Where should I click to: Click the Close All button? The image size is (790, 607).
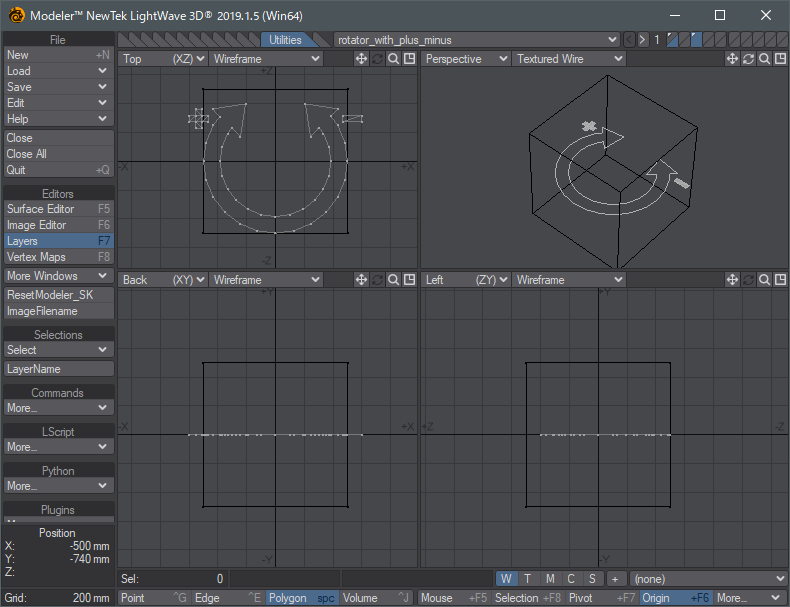(x=57, y=154)
